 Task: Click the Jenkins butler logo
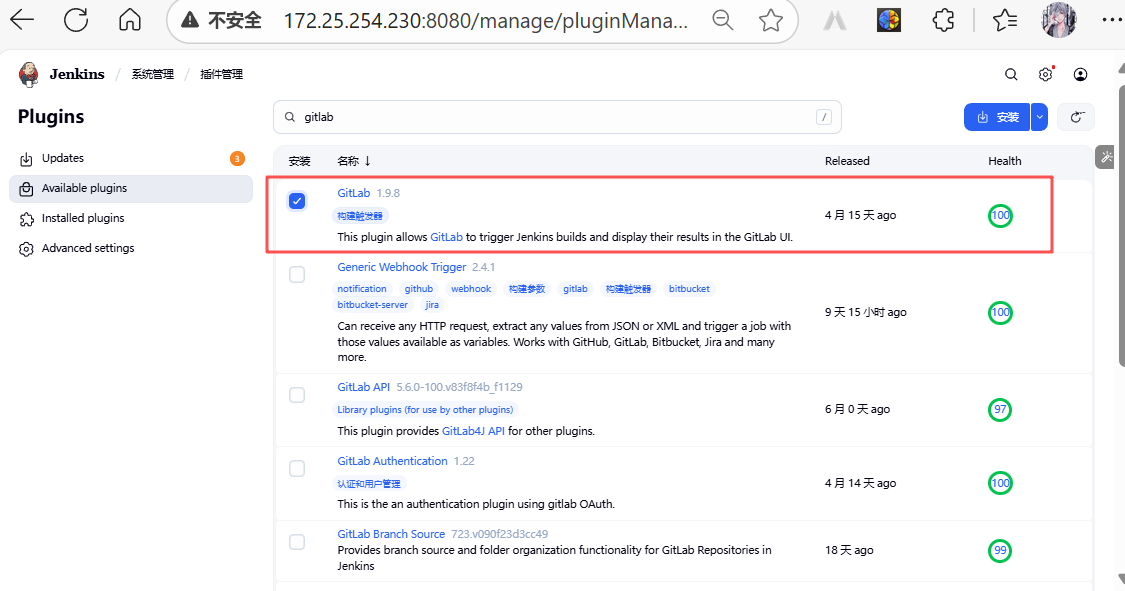click(x=29, y=74)
